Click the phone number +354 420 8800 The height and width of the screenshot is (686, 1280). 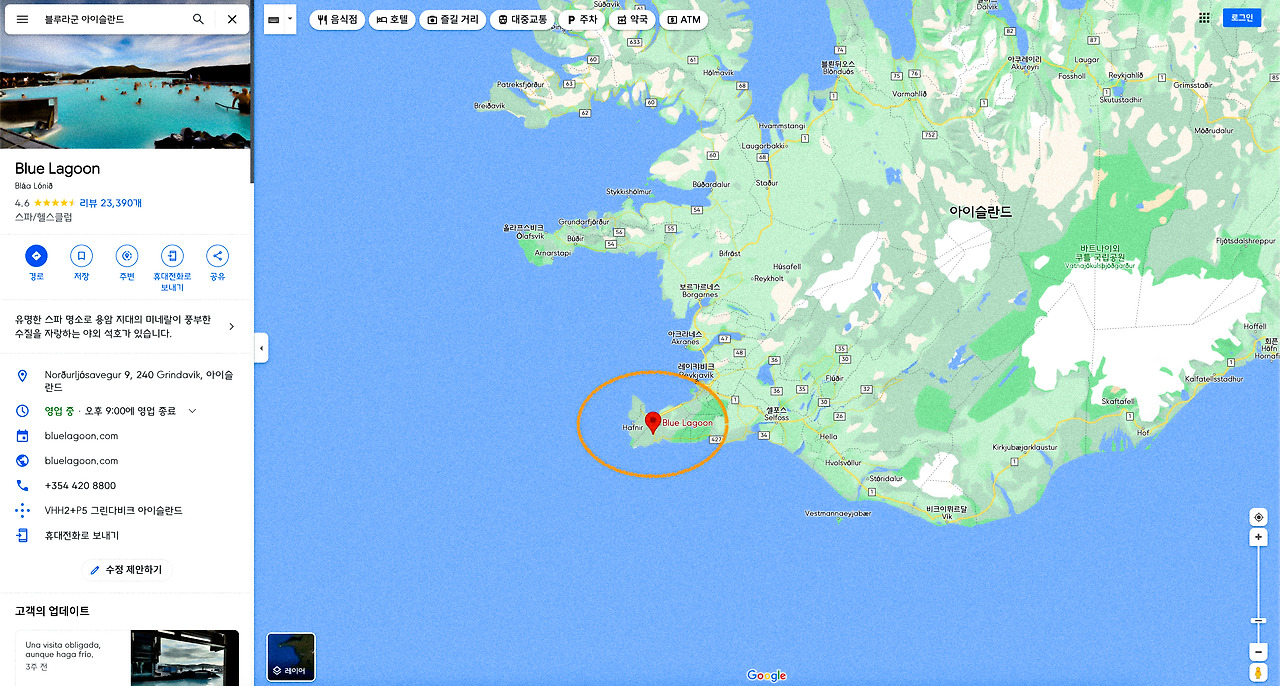coord(80,486)
